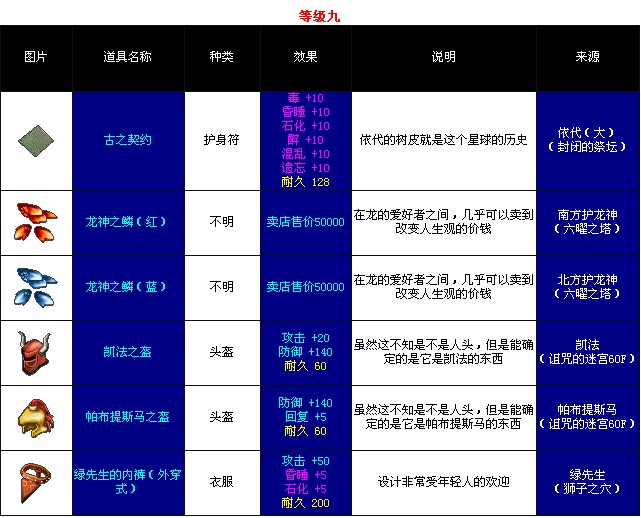Click the 道具名称 column header
Image resolution: width=641 pixels, height=518 pixels.
coord(127,57)
